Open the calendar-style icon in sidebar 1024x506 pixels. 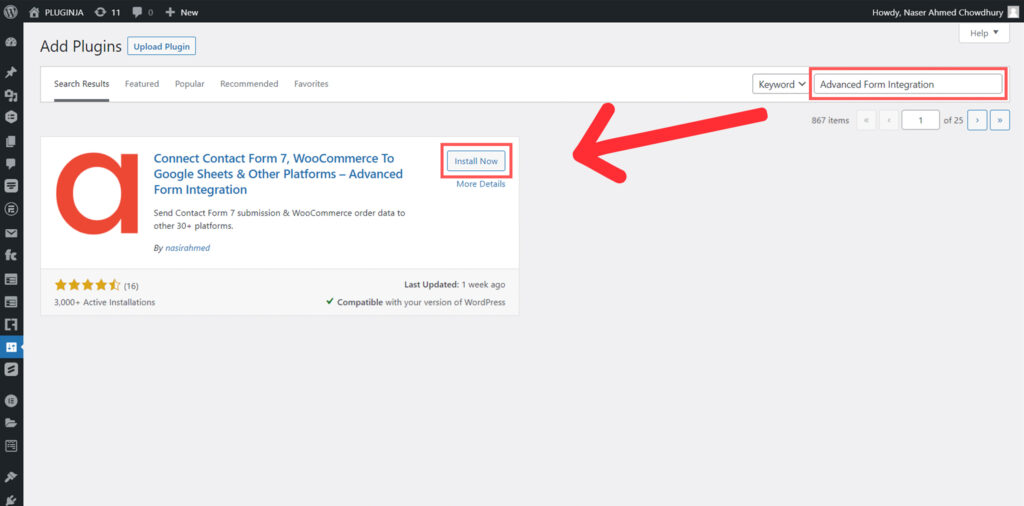pos(10,446)
